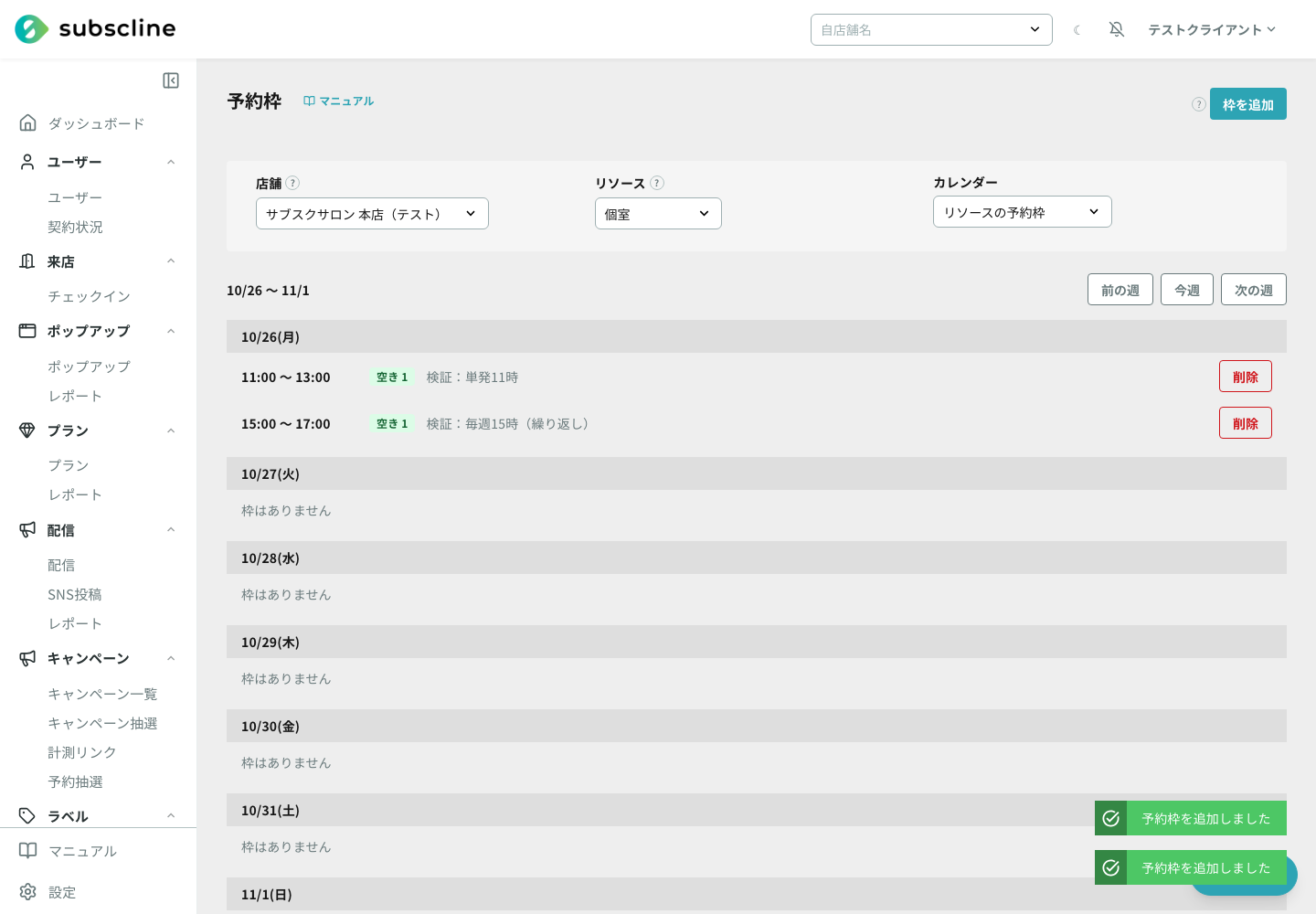The width and height of the screenshot is (1316, 914).
Task: Collapse the 配信 section chevron
Action: (171, 529)
